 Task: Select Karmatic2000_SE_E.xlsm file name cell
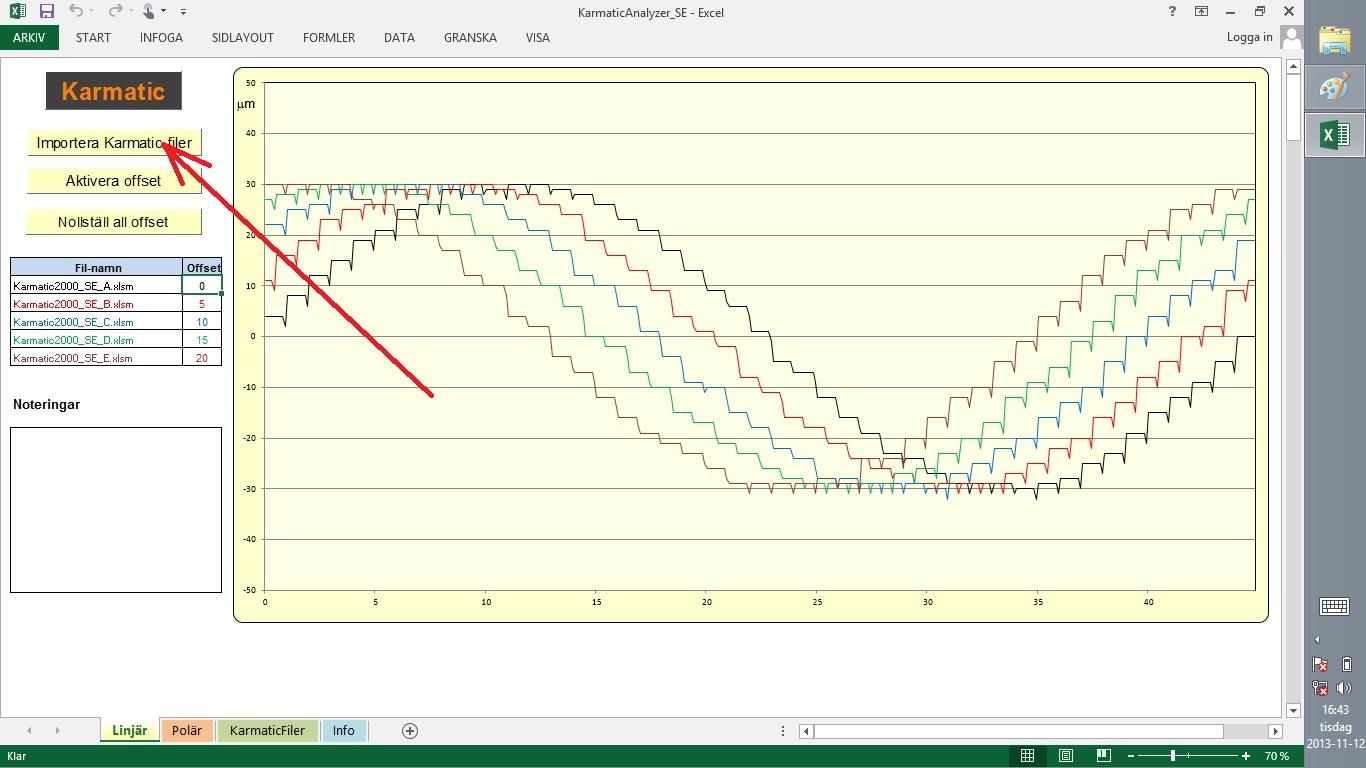pyautogui.click(x=96, y=358)
